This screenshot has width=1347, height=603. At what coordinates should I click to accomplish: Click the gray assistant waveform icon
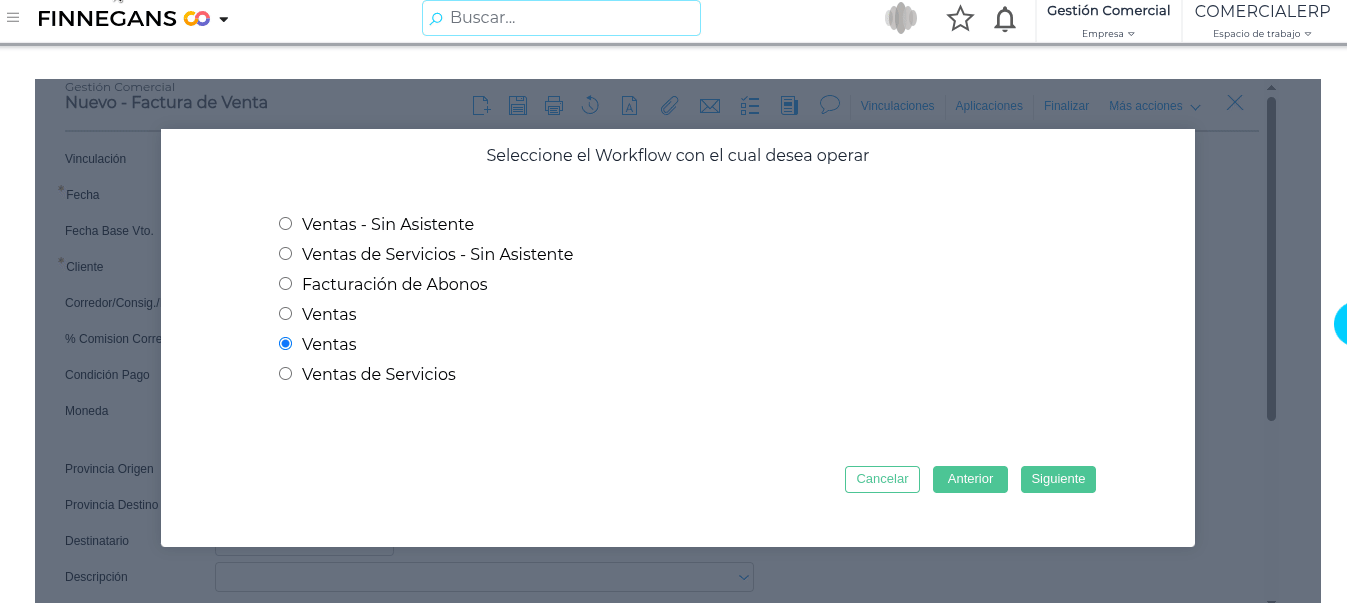tap(901, 18)
